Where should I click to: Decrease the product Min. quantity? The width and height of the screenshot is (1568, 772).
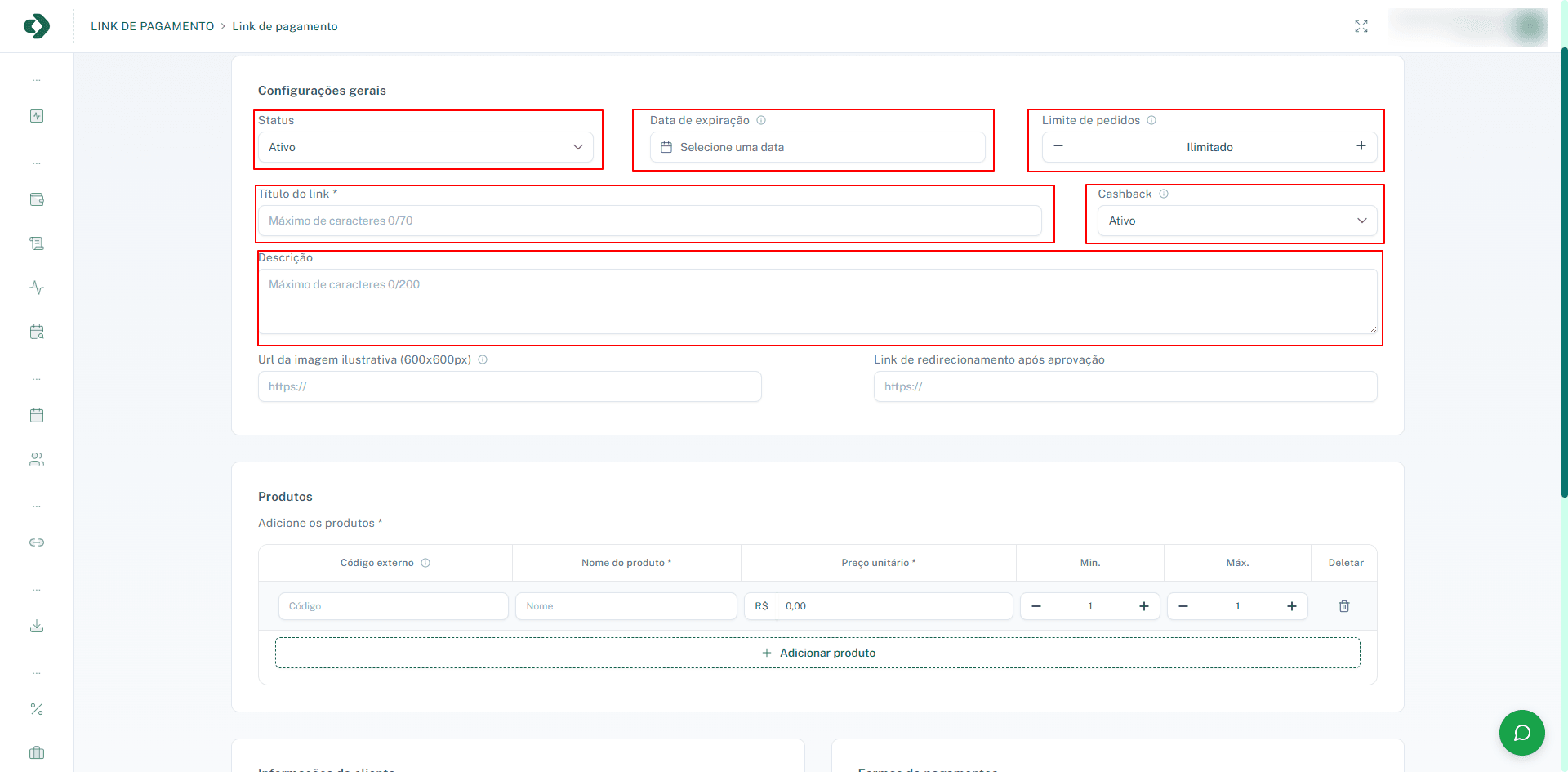[x=1036, y=606]
